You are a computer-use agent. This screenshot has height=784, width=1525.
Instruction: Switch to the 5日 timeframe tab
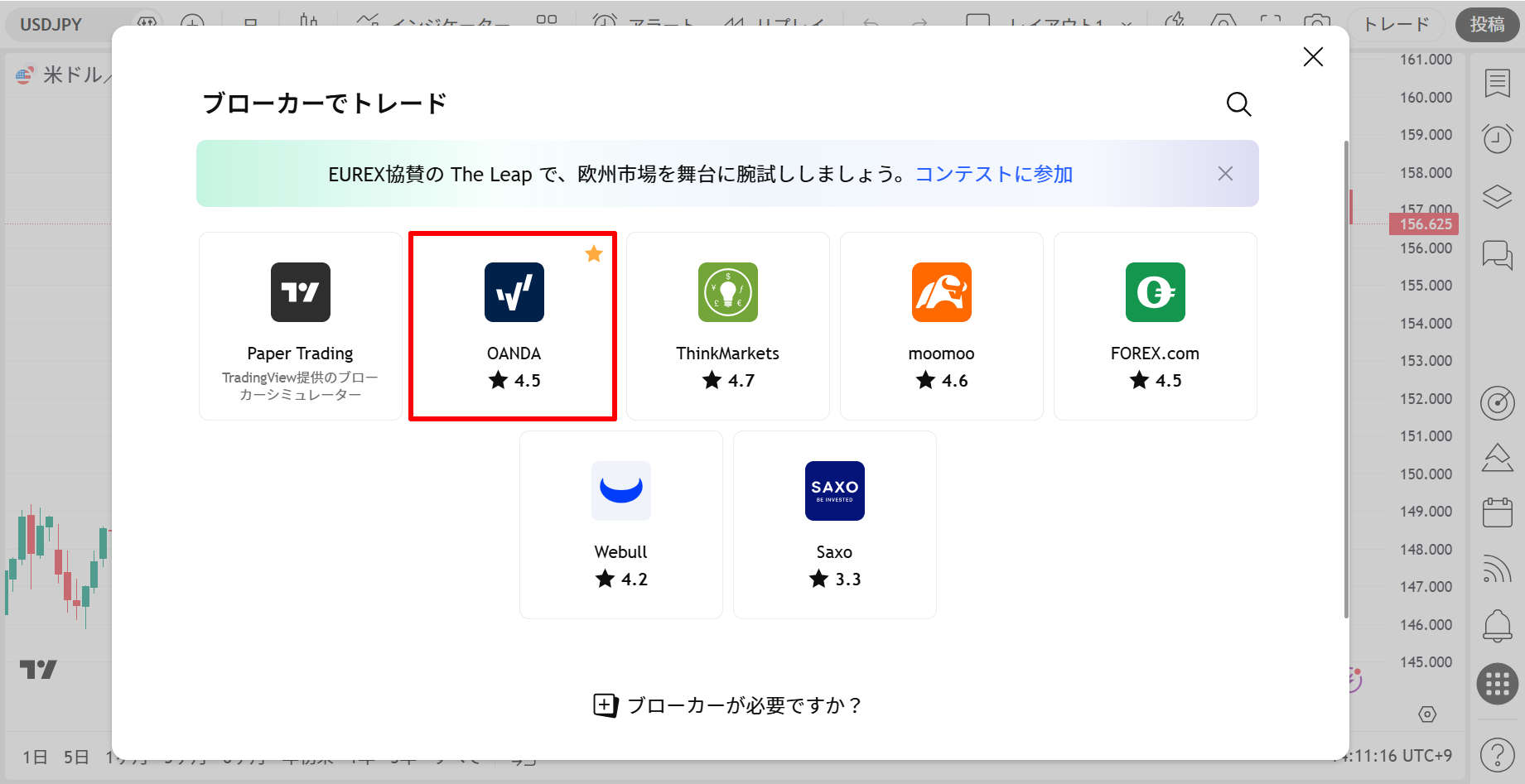coord(75,757)
